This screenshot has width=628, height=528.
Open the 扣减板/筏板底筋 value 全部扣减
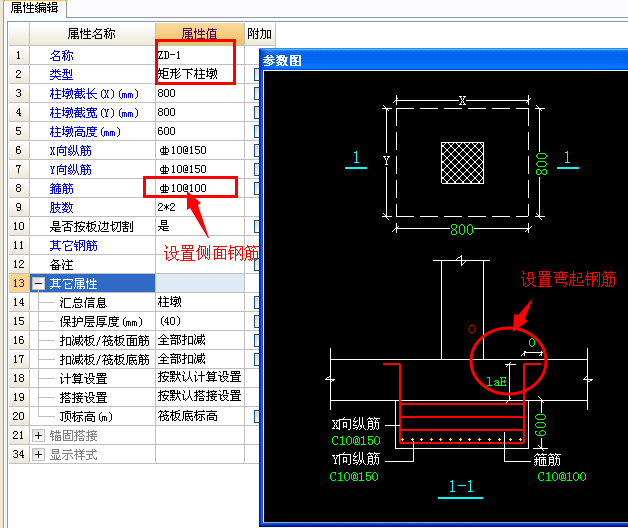199,359
